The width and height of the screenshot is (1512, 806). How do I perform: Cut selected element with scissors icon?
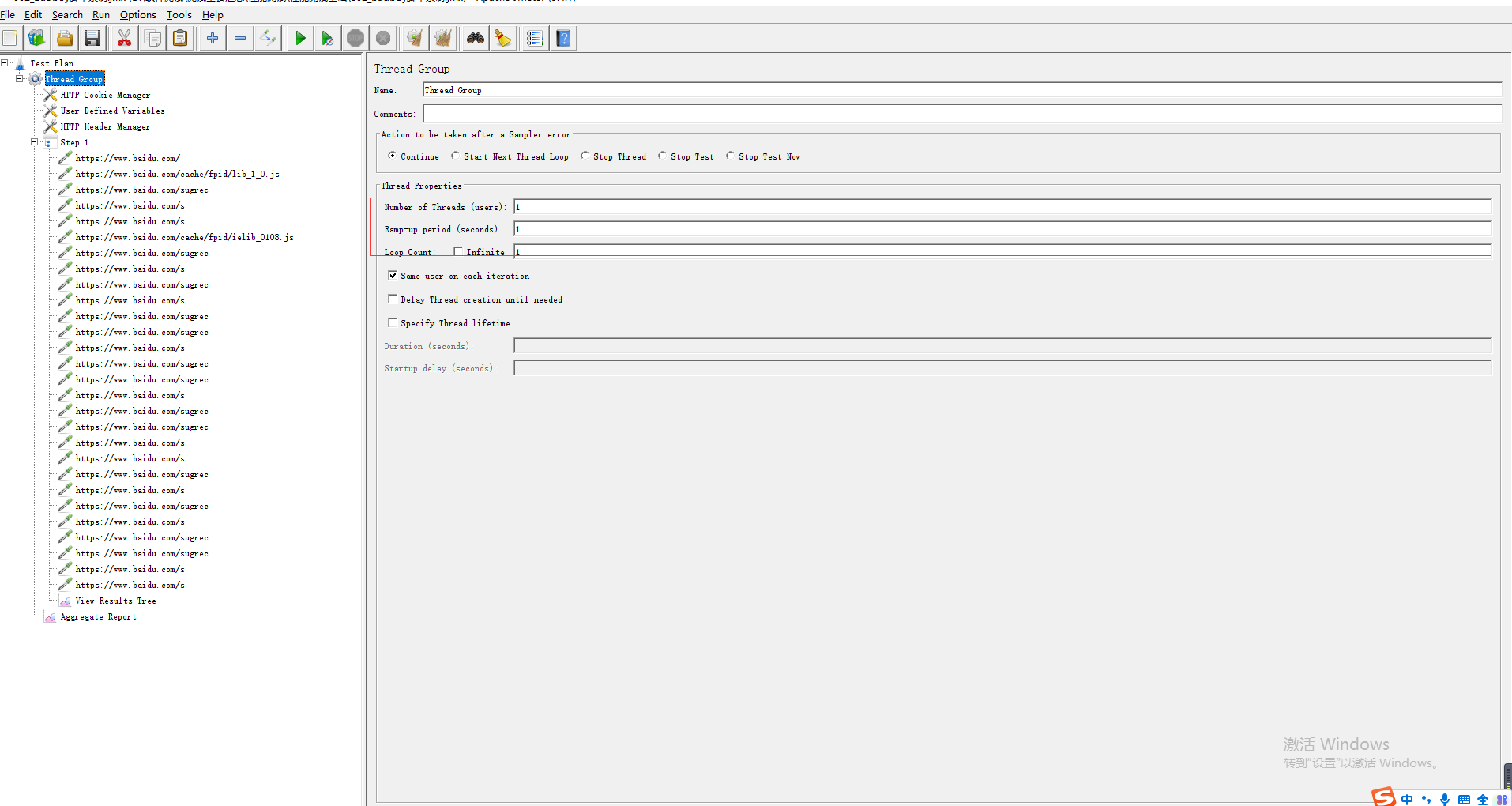124,38
